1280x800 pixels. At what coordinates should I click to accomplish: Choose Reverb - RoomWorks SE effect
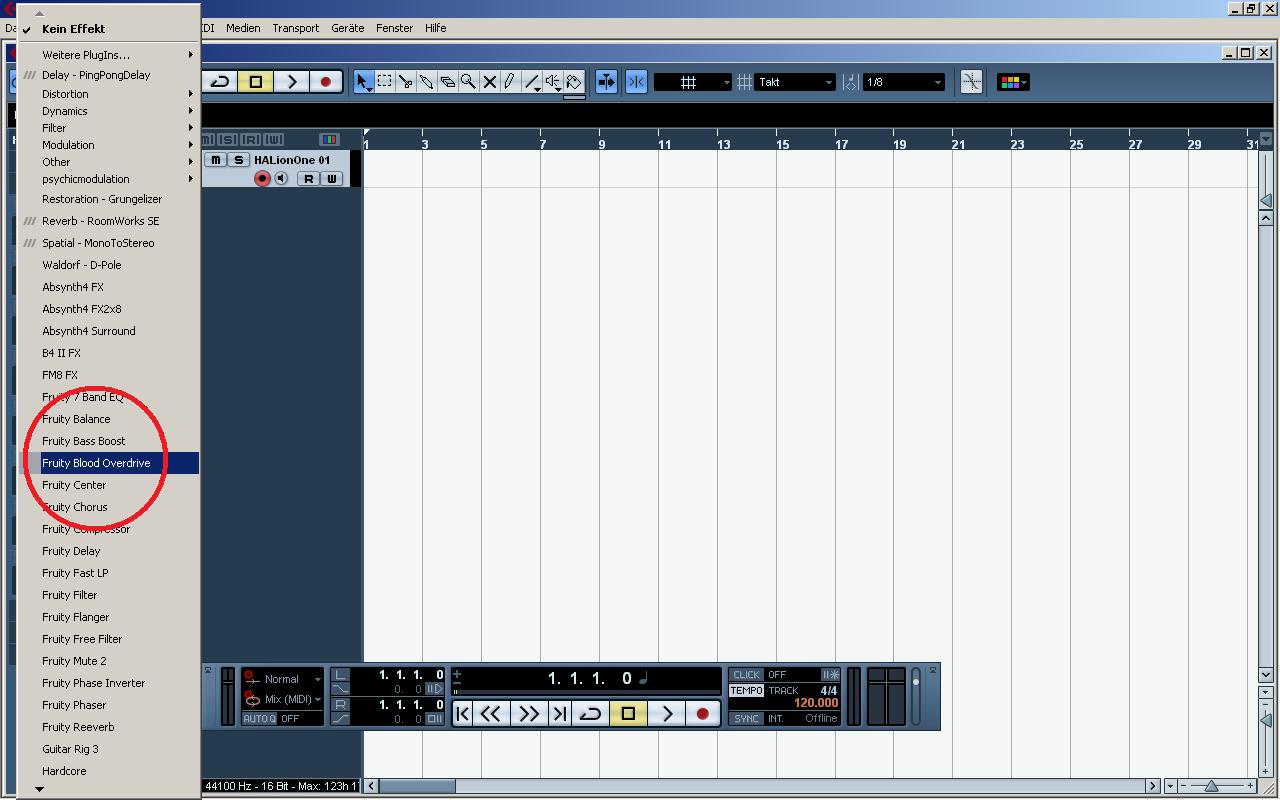pyautogui.click(x=109, y=221)
